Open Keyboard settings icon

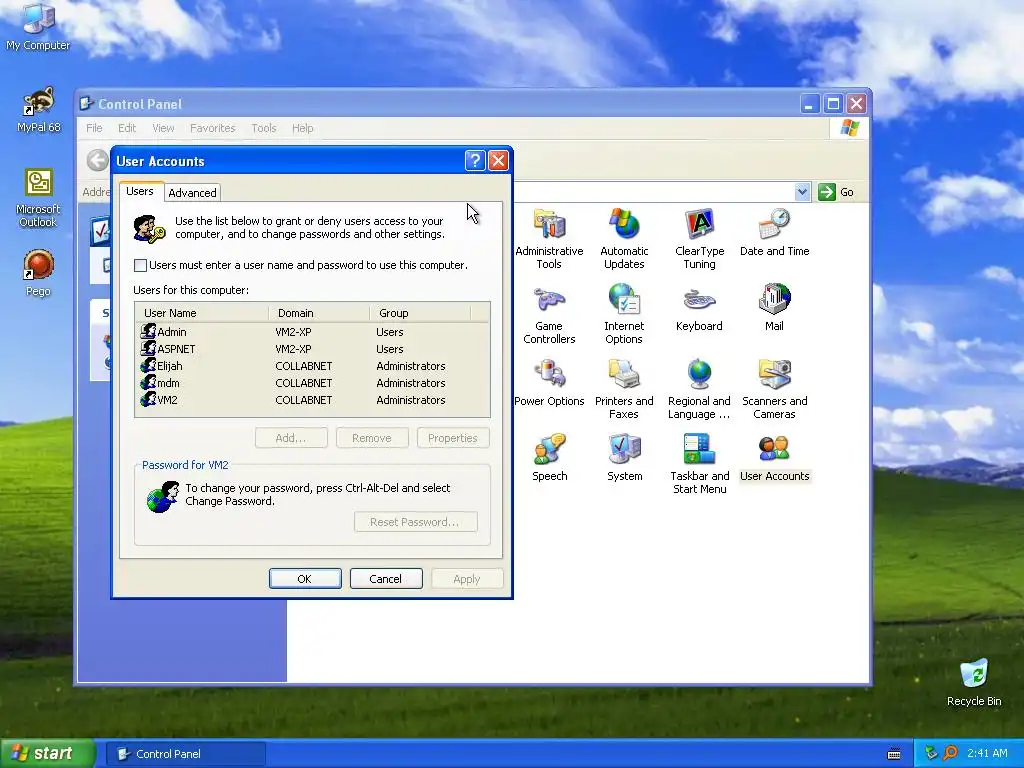coord(699,308)
